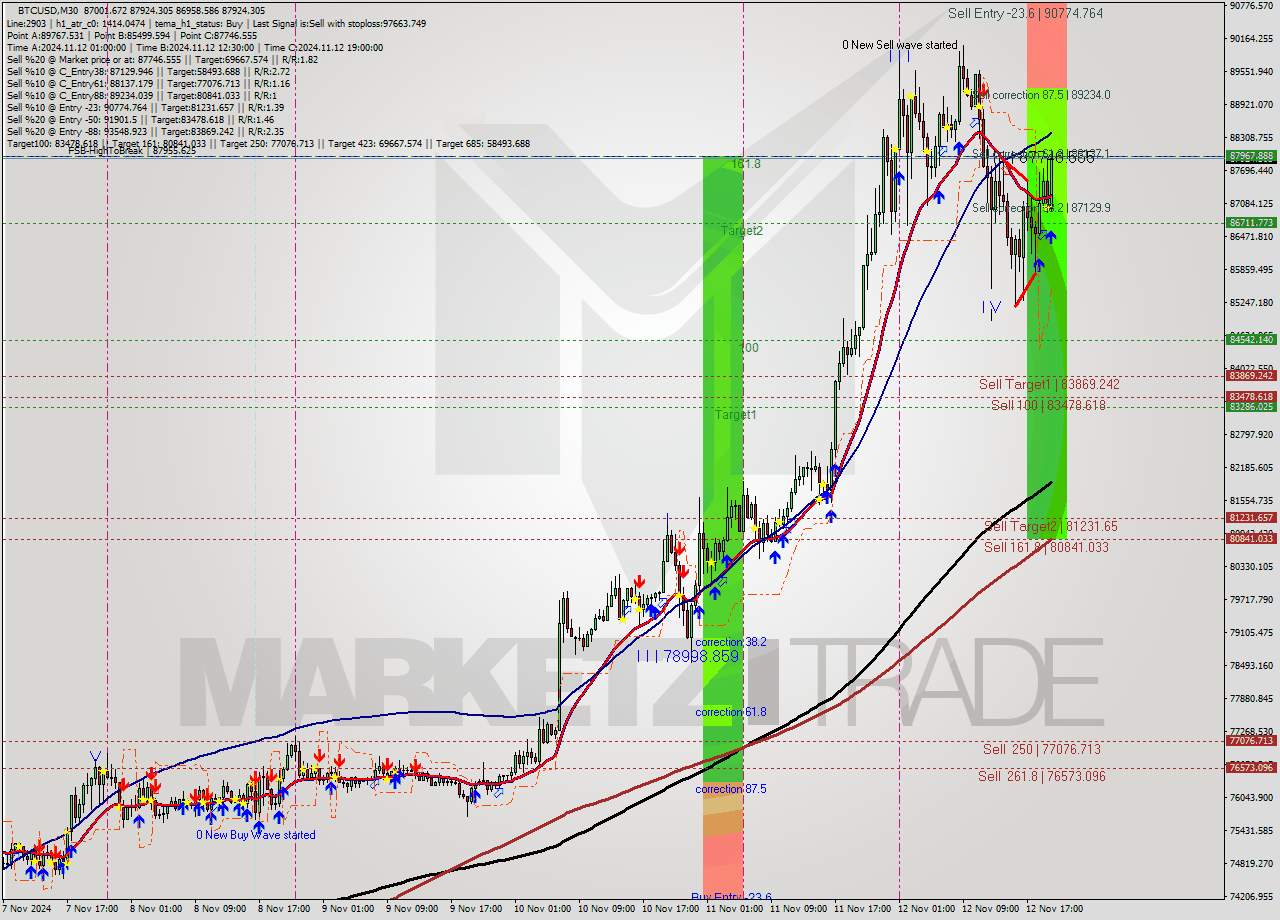
Task: Click the red 83869.242 price tag
Action: [1251, 376]
